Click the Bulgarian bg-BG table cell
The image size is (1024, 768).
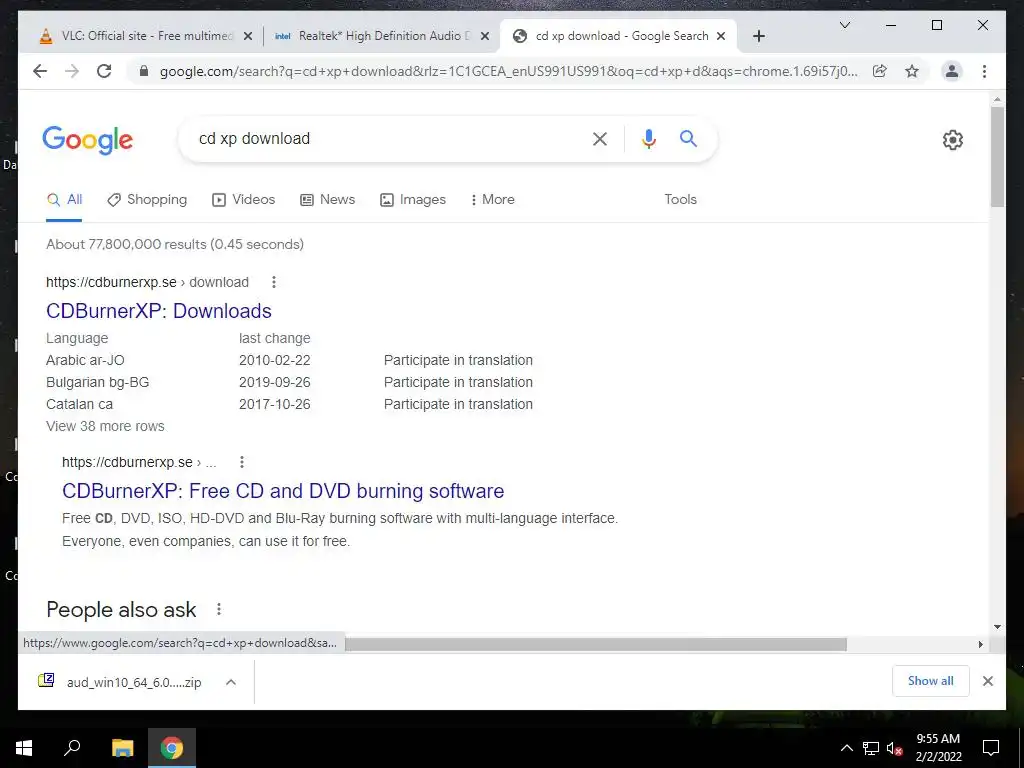(x=97, y=383)
